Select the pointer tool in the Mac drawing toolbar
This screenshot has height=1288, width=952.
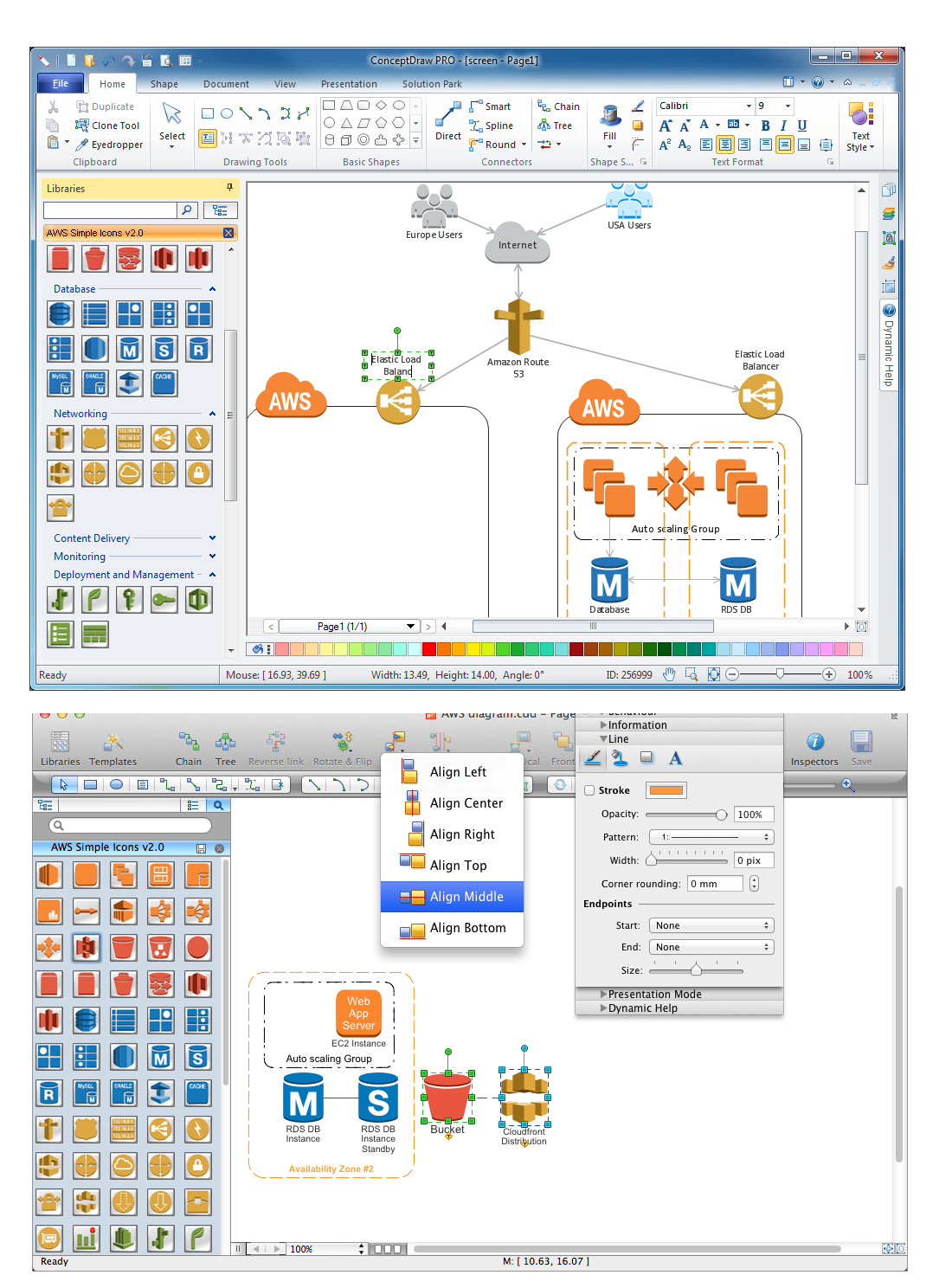tap(63, 785)
